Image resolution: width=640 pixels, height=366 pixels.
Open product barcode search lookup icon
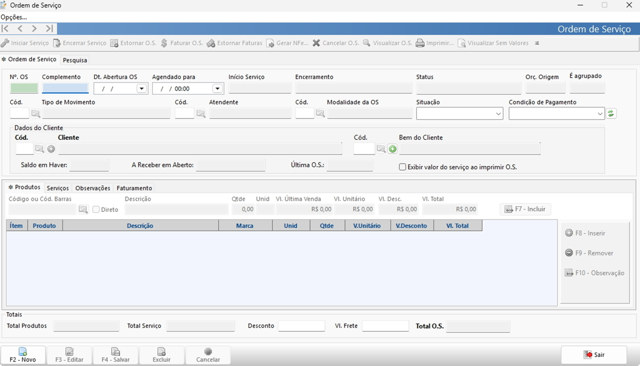point(83,209)
